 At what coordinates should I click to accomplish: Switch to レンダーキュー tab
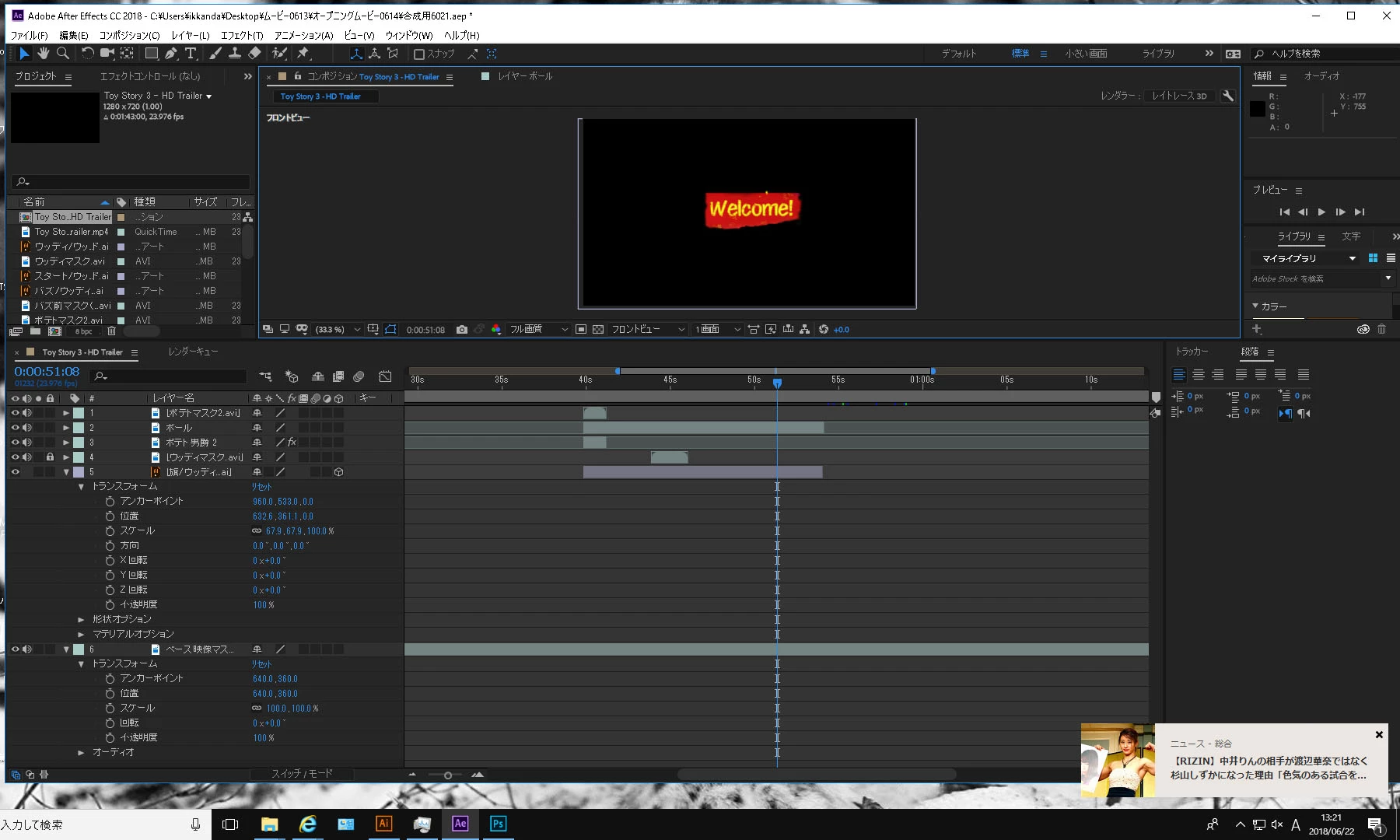[x=193, y=352]
